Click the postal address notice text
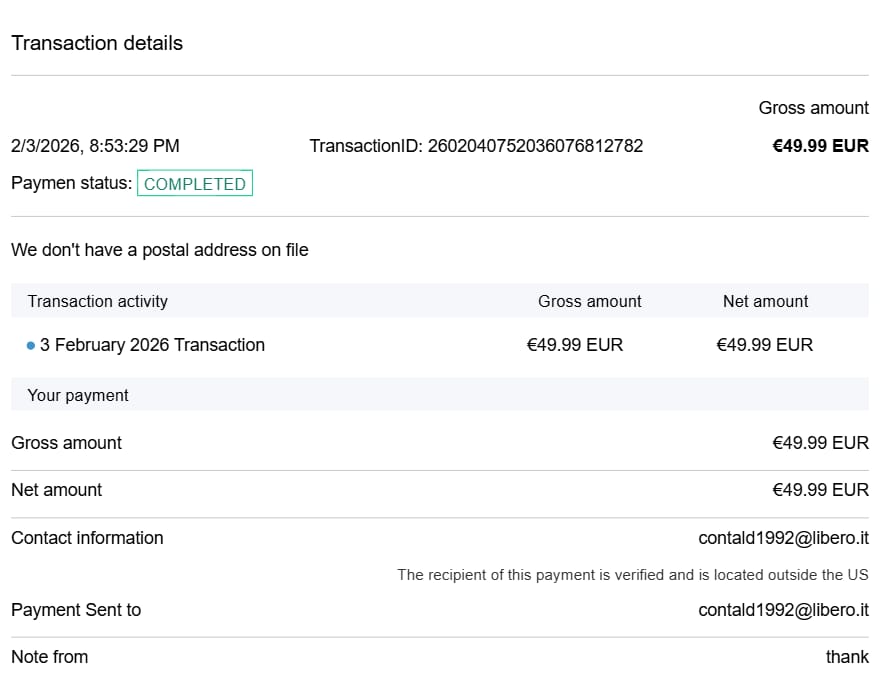The width and height of the screenshot is (880, 695). pos(160,250)
